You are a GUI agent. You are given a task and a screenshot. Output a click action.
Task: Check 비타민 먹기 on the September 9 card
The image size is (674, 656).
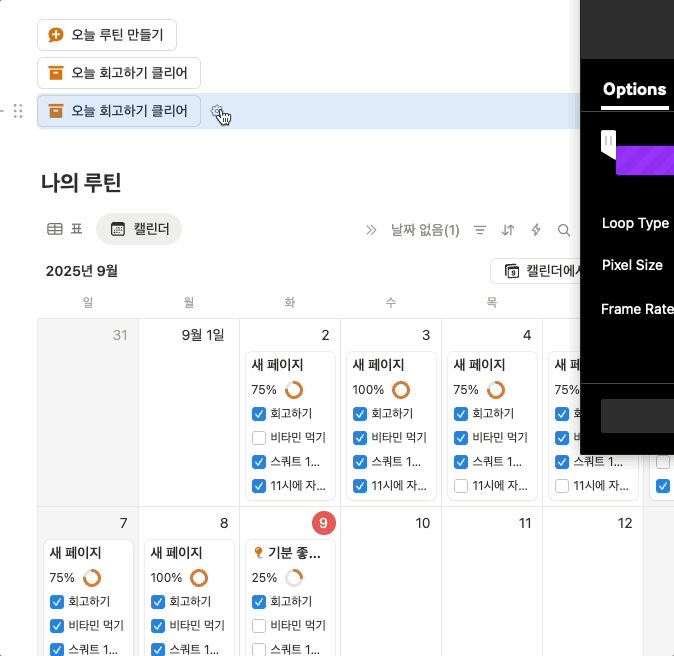click(x=259, y=625)
